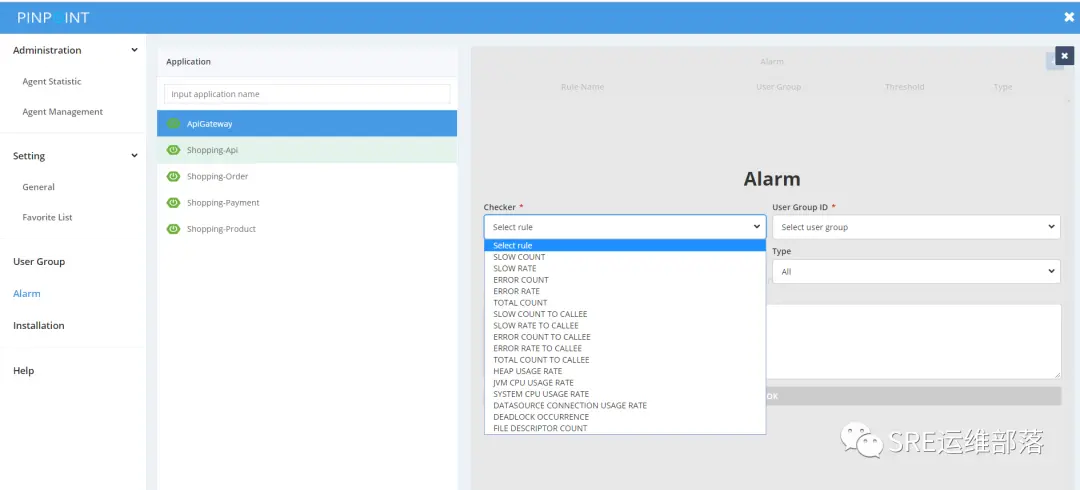The height and width of the screenshot is (490, 1080).
Task: Choose the TOTAL COUNT rule option
Action: [x=625, y=303]
